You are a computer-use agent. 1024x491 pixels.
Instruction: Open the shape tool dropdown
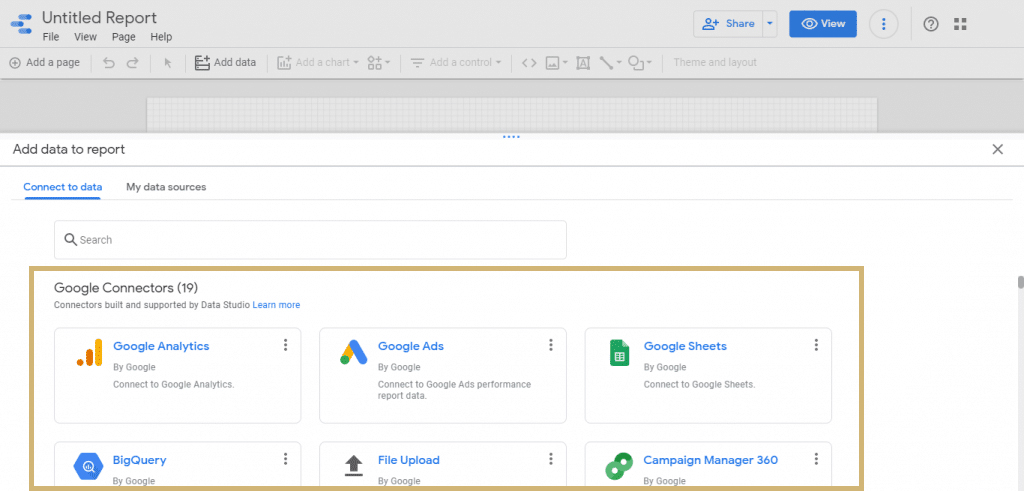(639, 63)
